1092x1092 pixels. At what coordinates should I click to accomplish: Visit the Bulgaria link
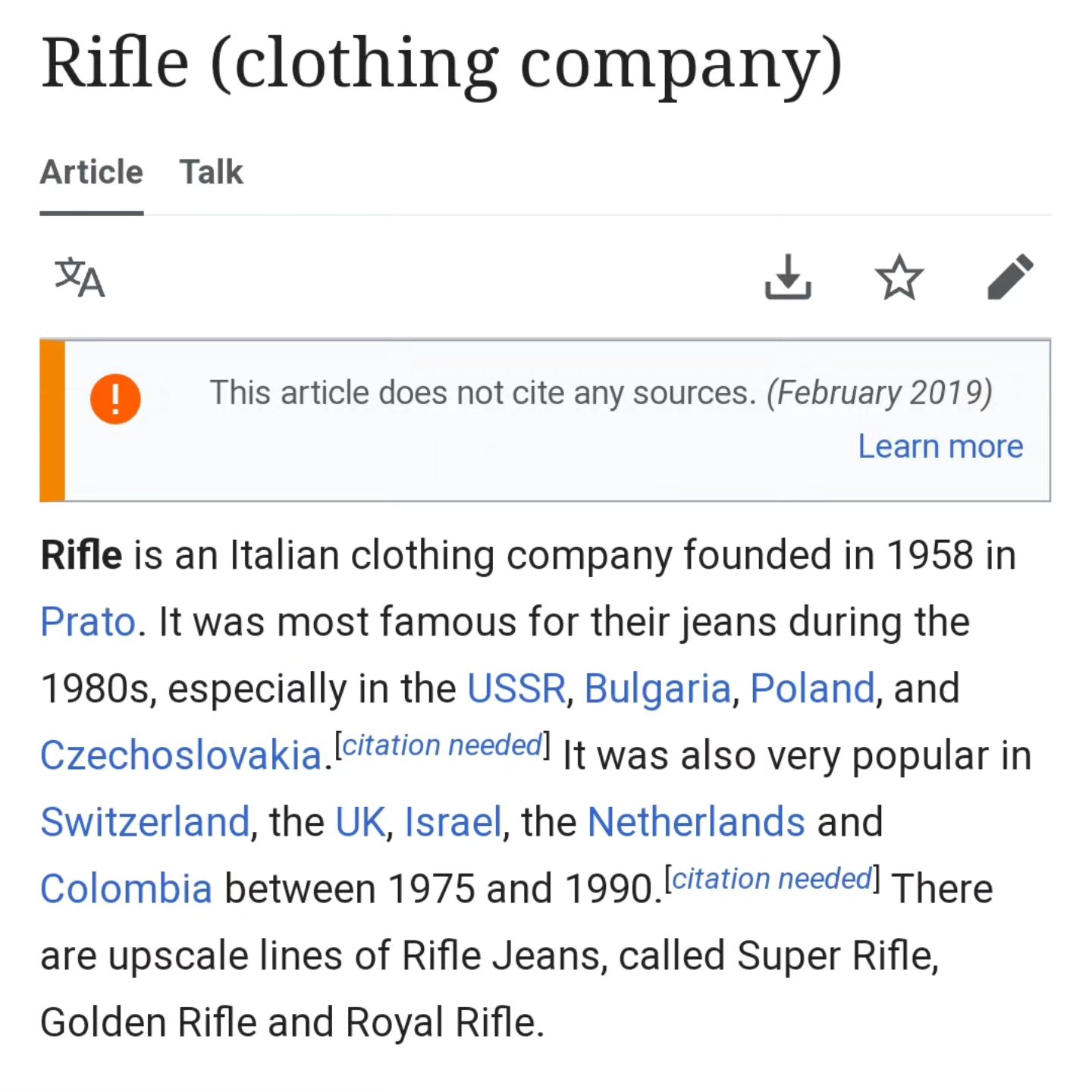(657, 689)
